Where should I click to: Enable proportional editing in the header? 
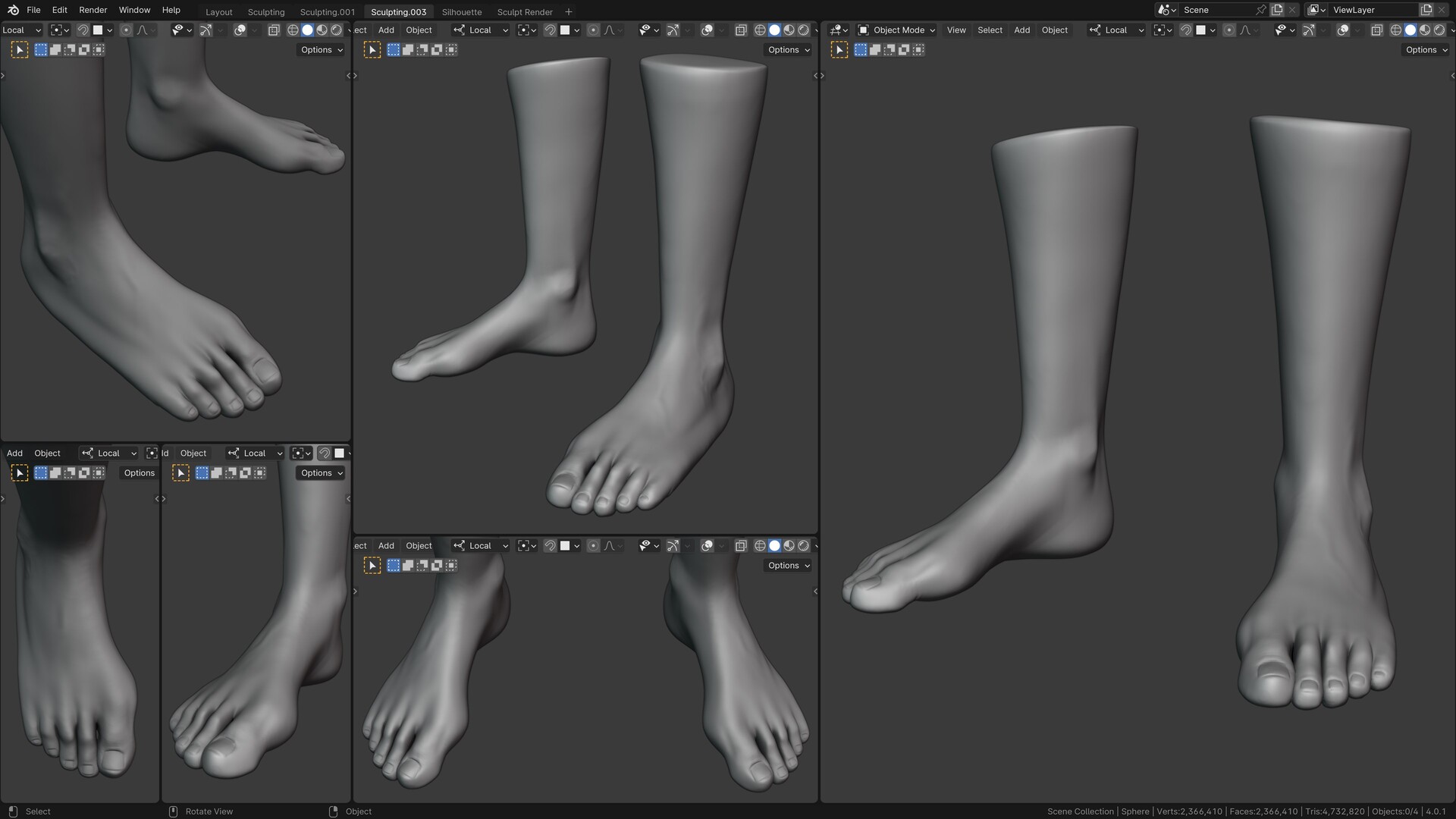point(1229,30)
